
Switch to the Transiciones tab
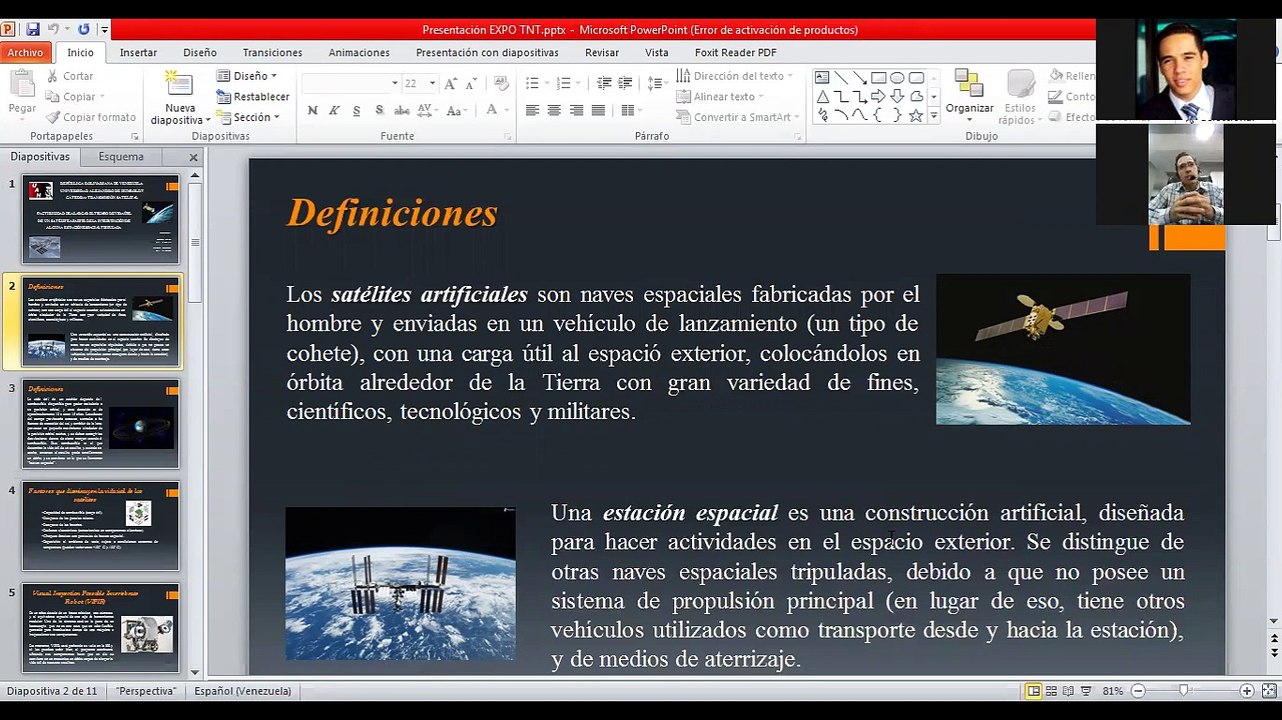tap(272, 53)
